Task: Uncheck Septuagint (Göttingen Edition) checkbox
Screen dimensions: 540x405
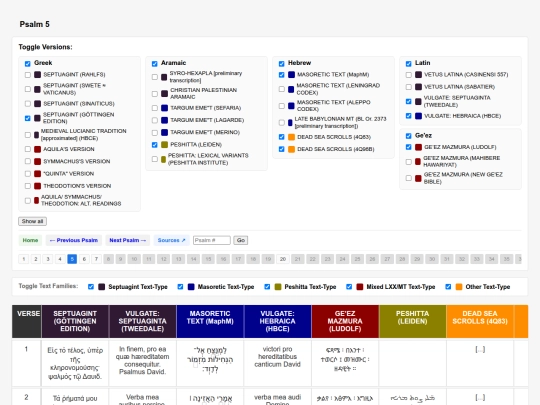Action: pyautogui.click(x=28, y=118)
